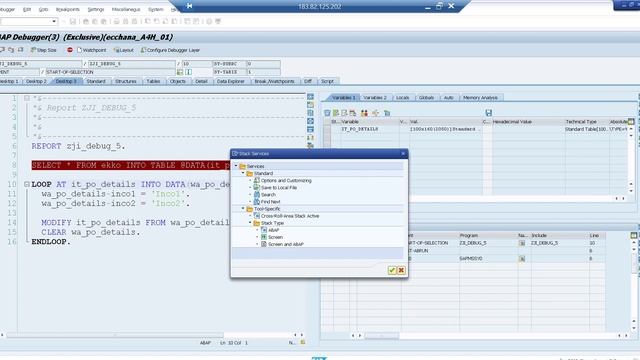Screen dimensions: 640x360
Task: Switch to the Diff tab
Action: (308, 81)
